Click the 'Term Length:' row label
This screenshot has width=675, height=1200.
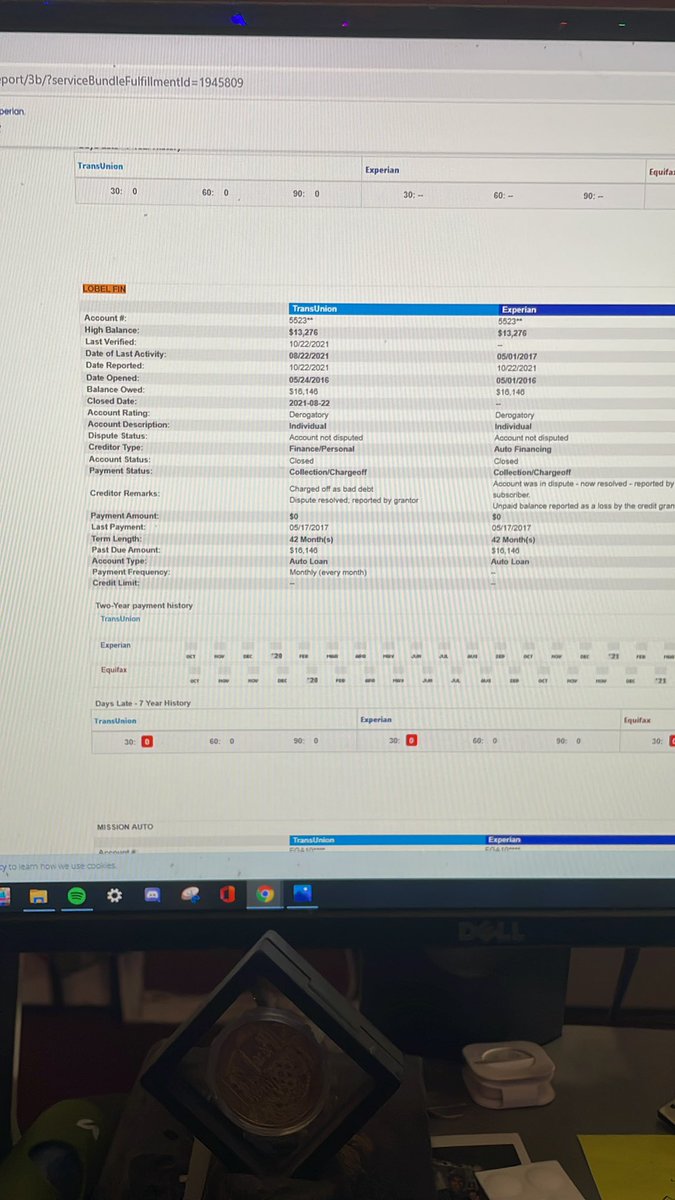(x=117, y=538)
